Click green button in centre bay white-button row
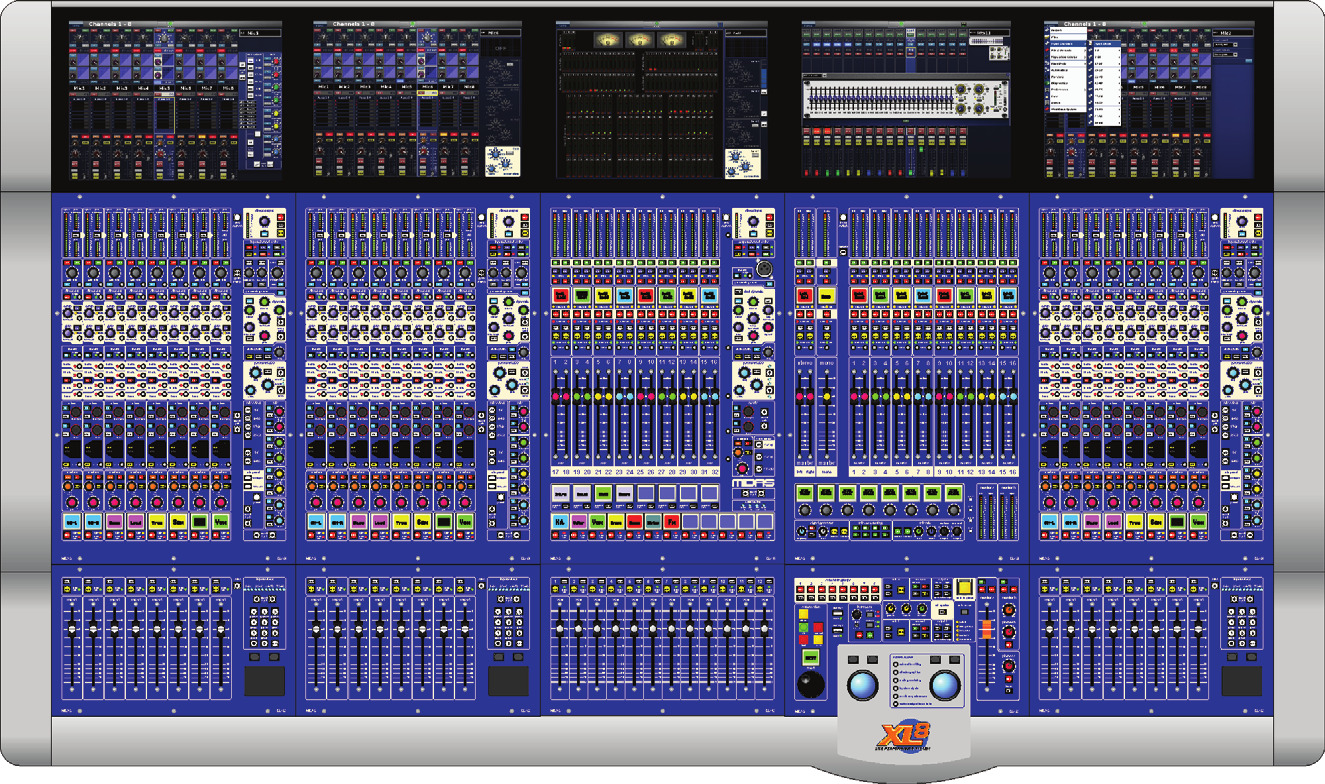Screen dimensions: 1325x784 [x=604, y=493]
